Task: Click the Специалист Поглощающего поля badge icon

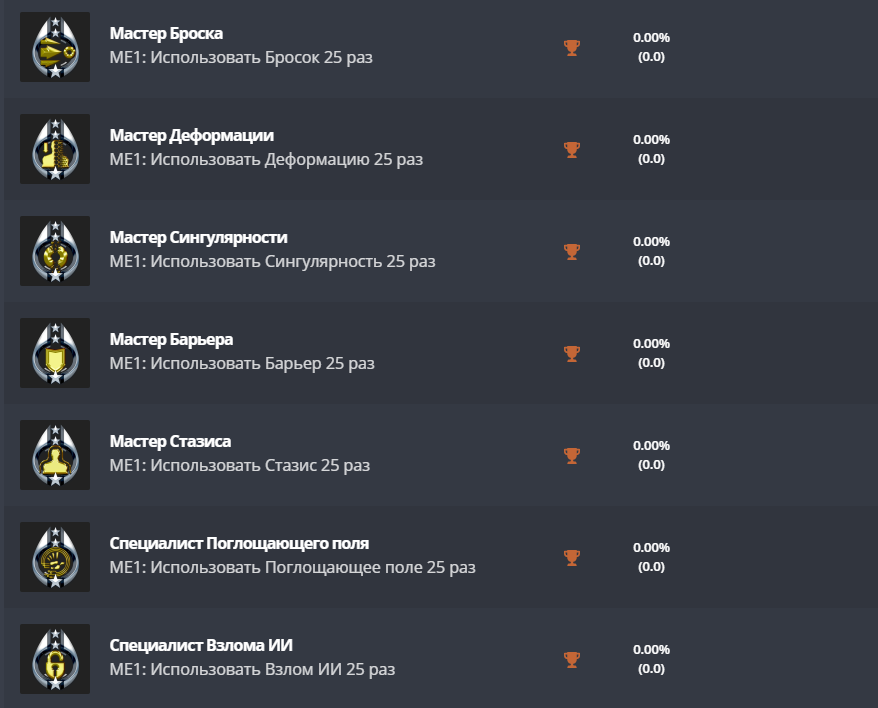Action: [x=55, y=557]
